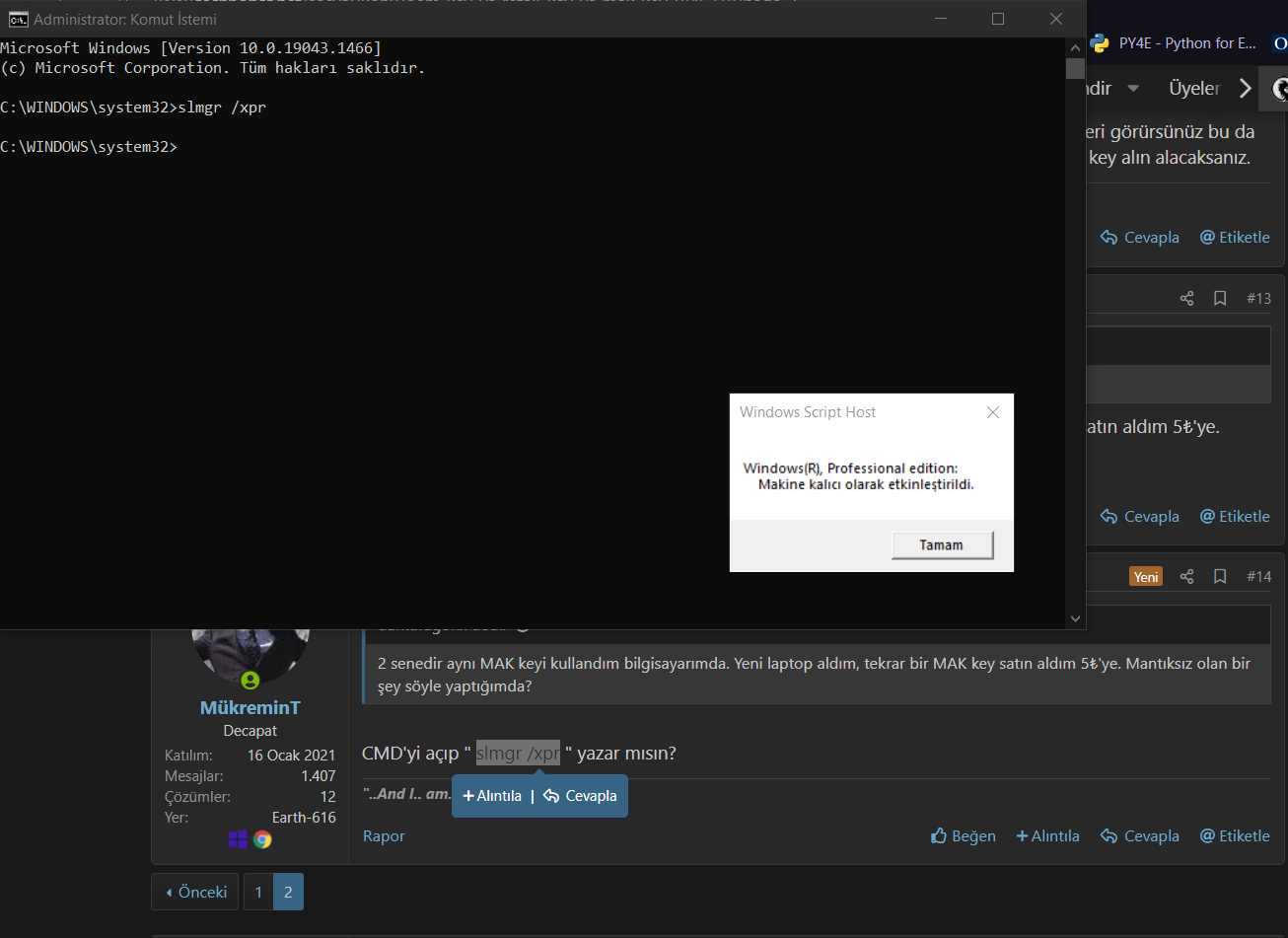Click Etiketle above post #13
Screen dimensions: 1288x938
pos(1235,238)
